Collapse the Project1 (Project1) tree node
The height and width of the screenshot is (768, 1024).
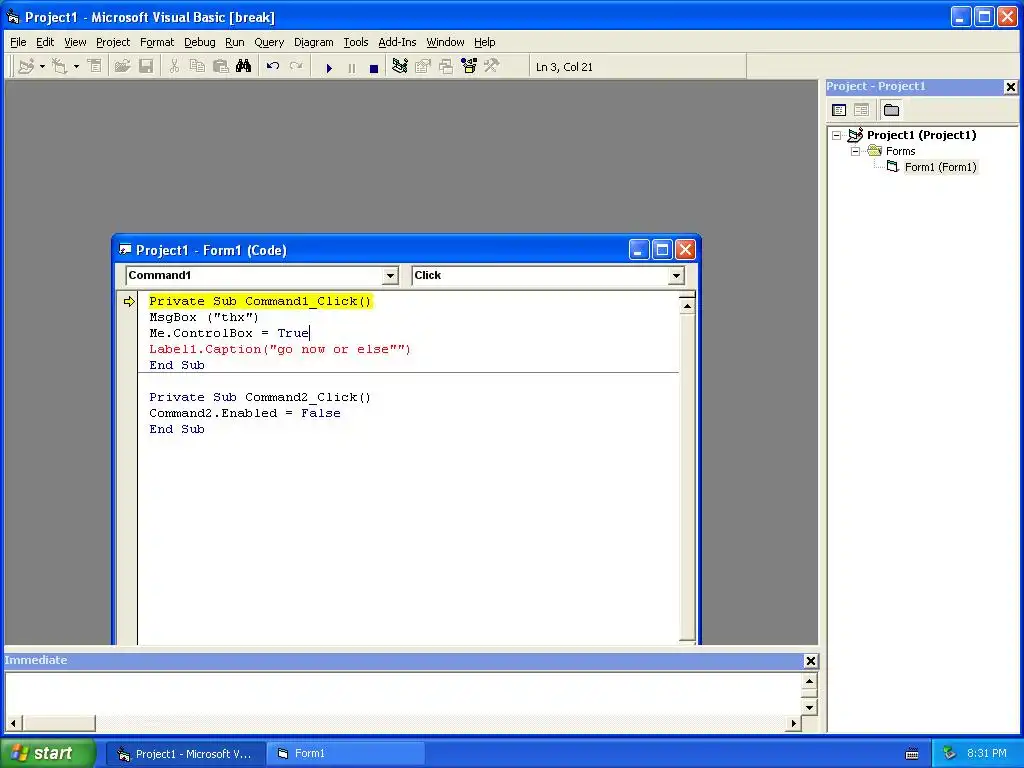click(837, 135)
